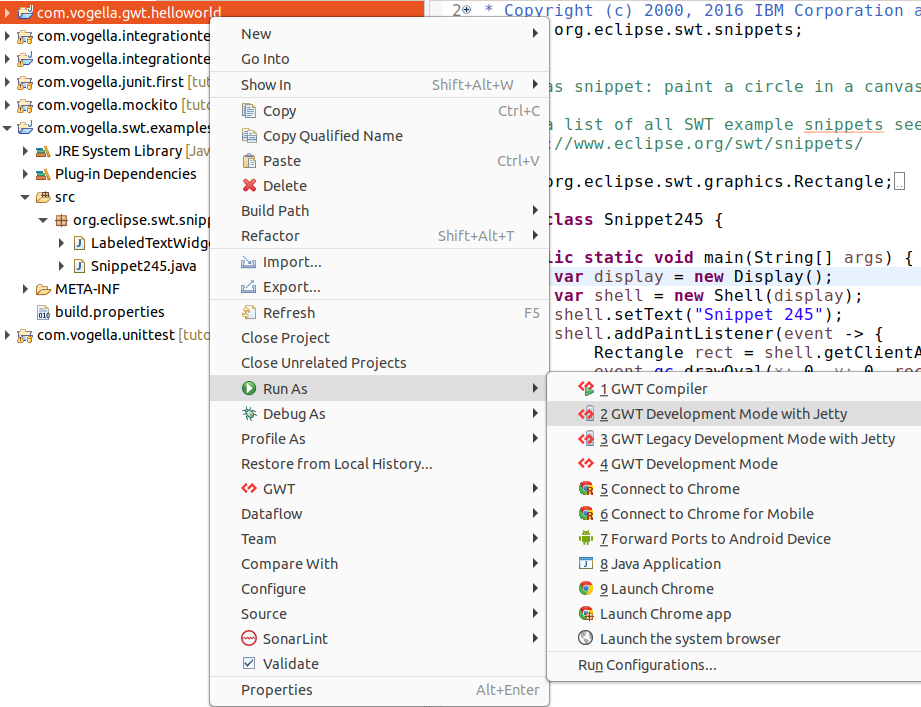The width and height of the screenshot is (921, 707).
Task: Expand the Snippet245.java node
Action: click(61, 266)
